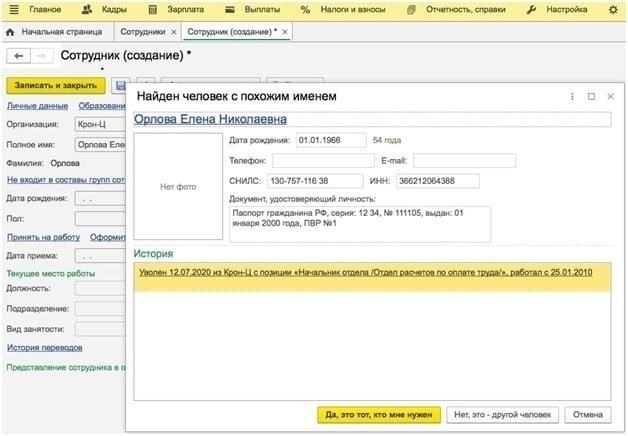Open the dismissal history record link

point(364,272)
